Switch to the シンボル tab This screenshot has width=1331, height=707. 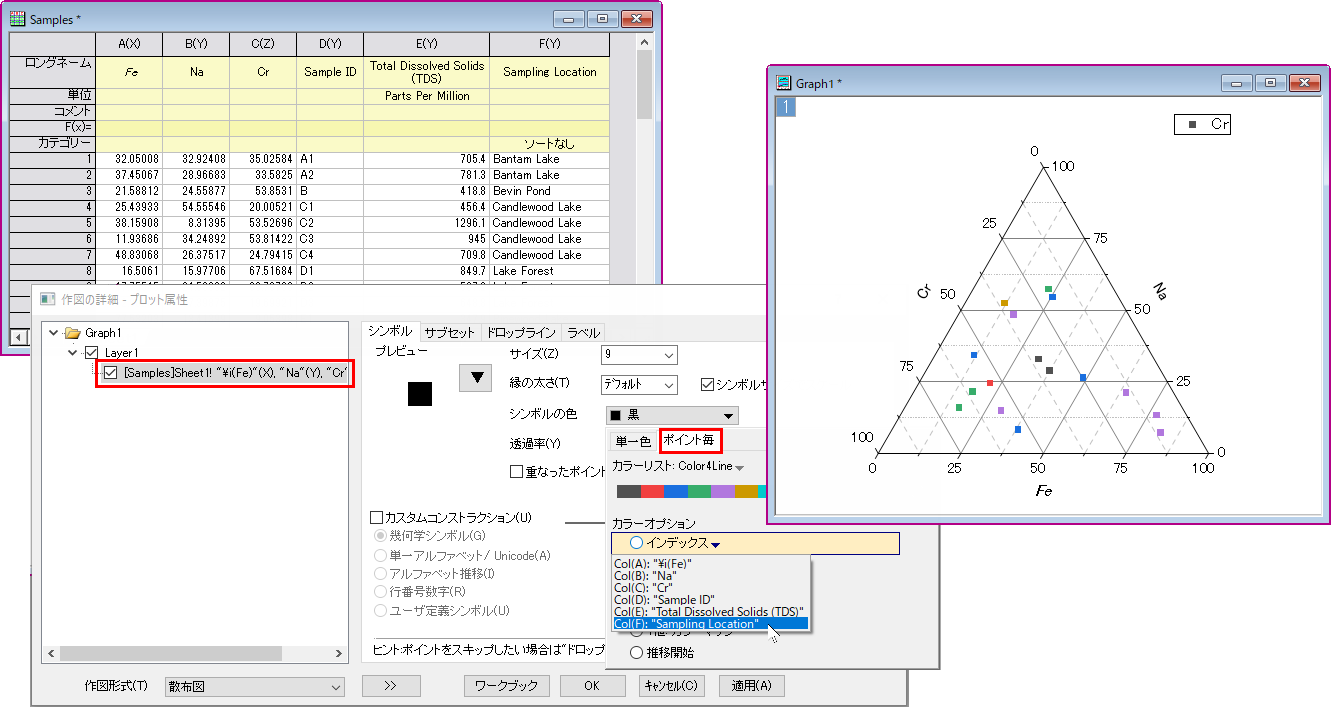[390, 332]
